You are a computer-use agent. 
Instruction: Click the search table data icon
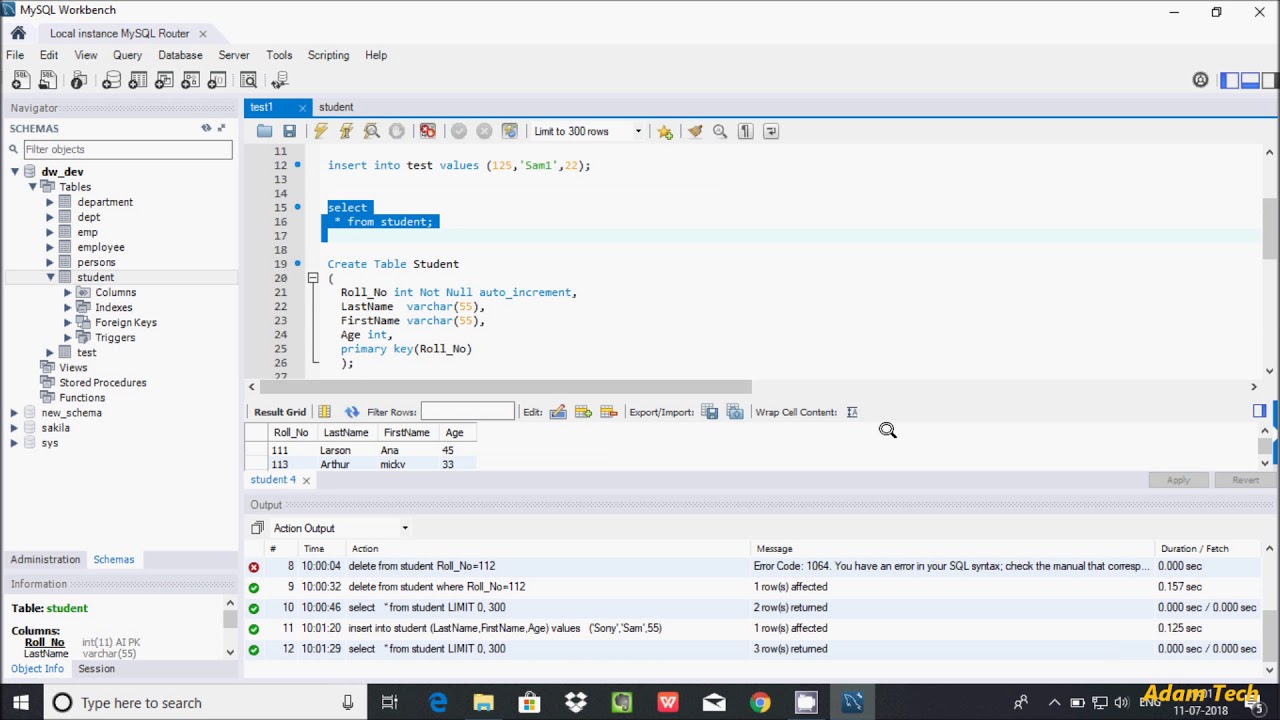pyautogui.click(x=248, y=81)
